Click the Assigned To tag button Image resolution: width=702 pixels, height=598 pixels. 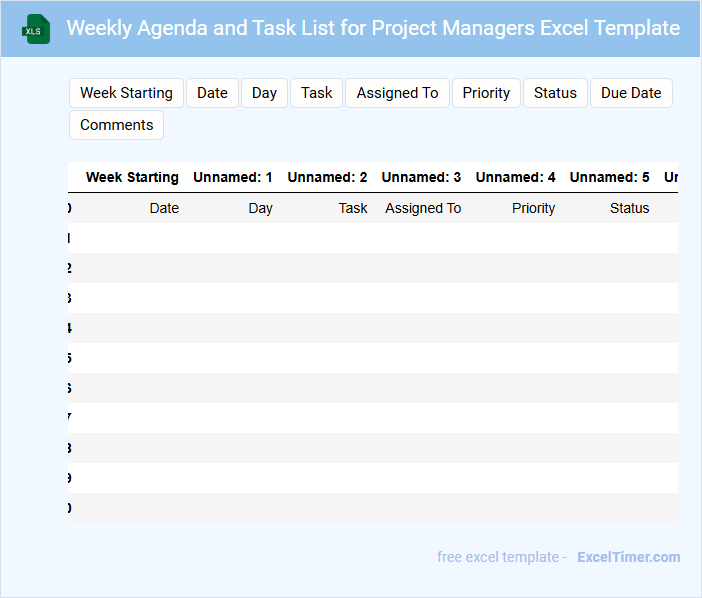[397, 93]
